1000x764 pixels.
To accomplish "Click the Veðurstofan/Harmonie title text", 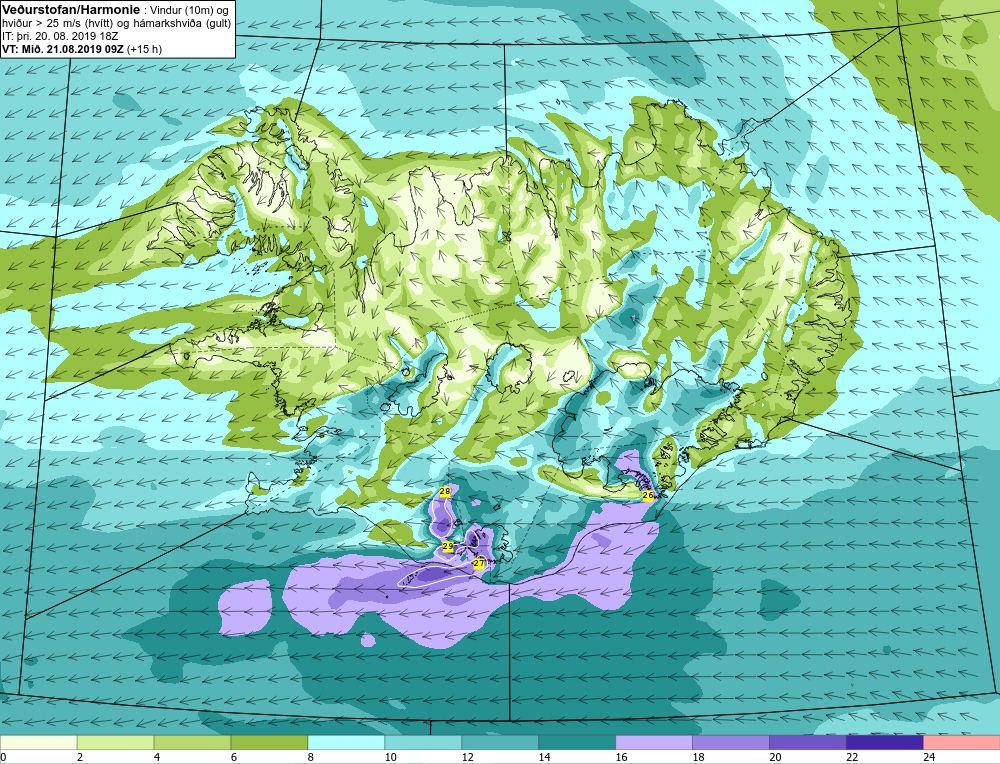I will coord(69,9).
